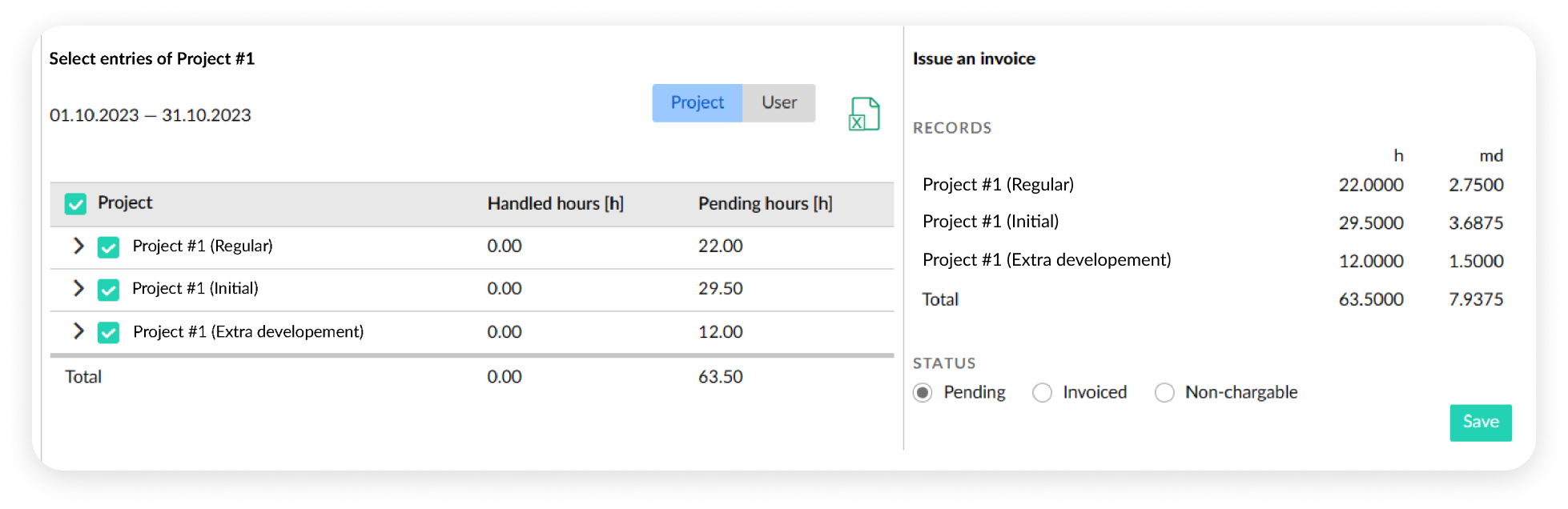
Task: Select the Invoiced status option
Action: click(1042, 393)
